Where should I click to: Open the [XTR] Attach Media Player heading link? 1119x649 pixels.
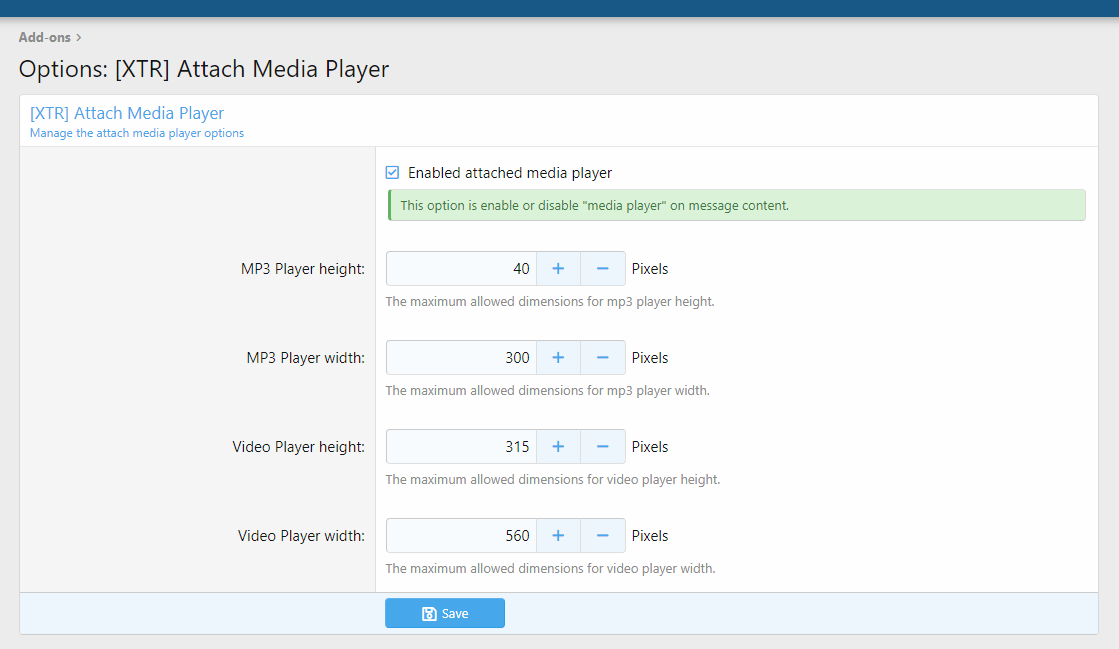[x=127, y=113]
